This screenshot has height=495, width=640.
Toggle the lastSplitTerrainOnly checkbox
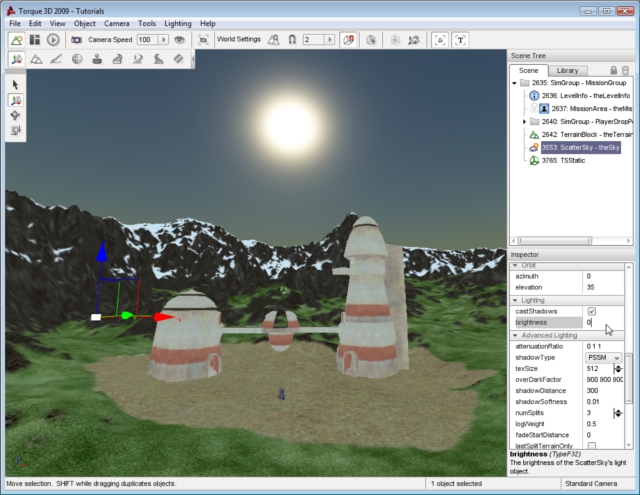point(591,446)
